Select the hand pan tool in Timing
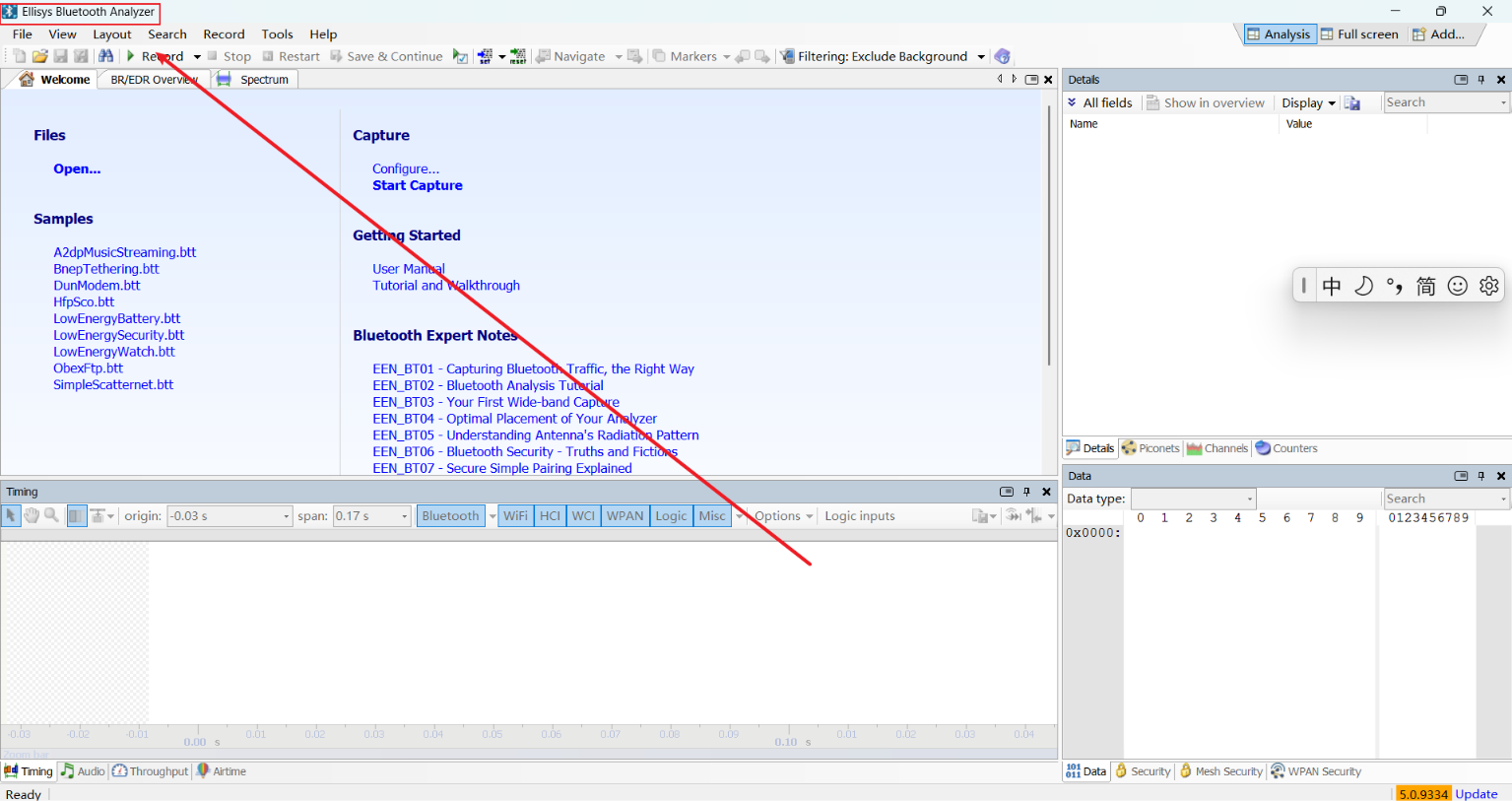 coord(32,515)
